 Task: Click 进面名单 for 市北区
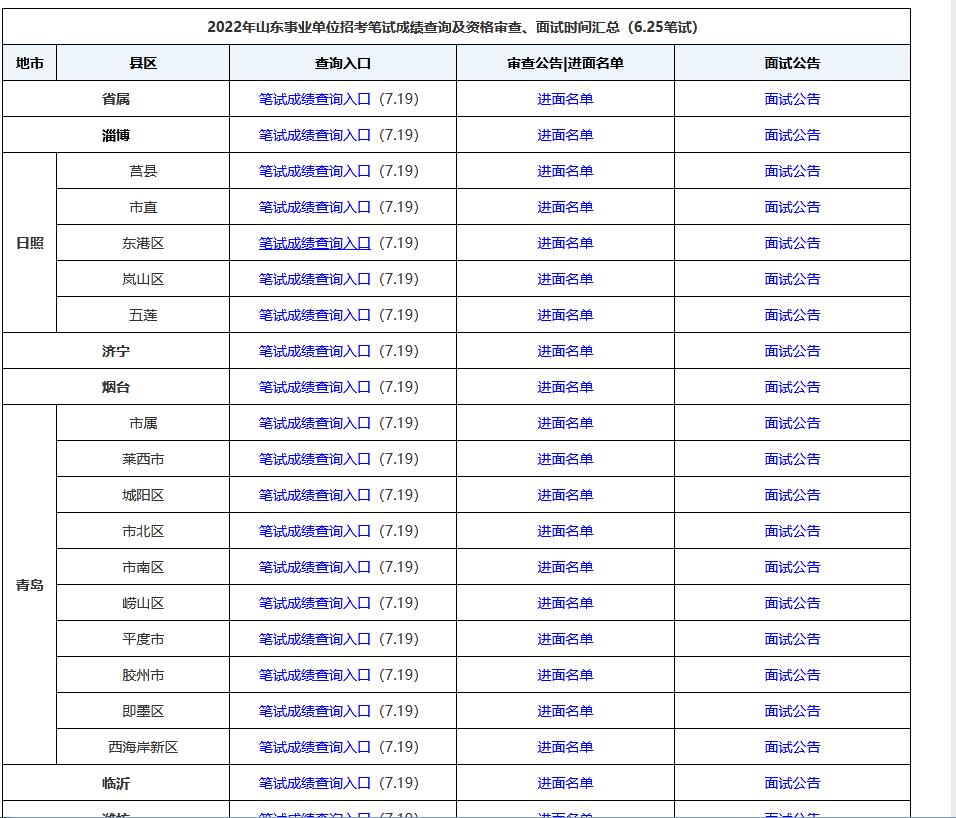[x=565, y=530]
